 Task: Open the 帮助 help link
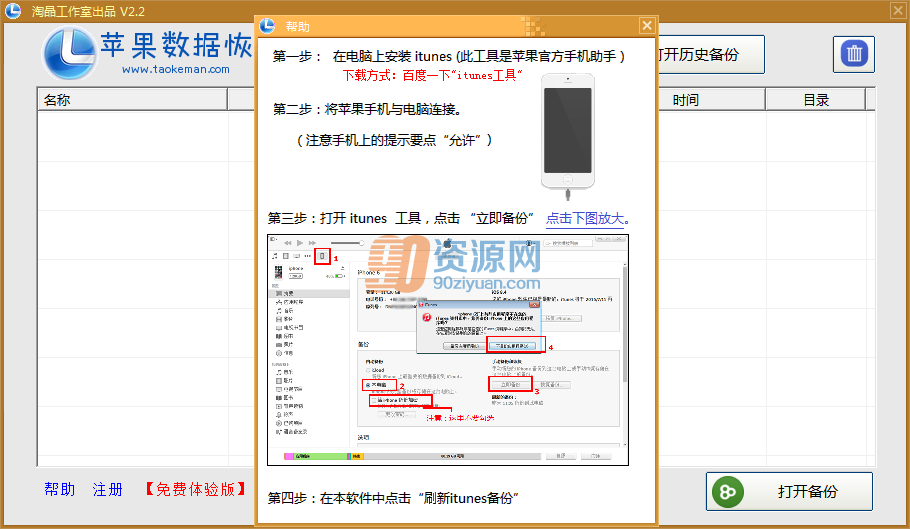coord(60,489)
